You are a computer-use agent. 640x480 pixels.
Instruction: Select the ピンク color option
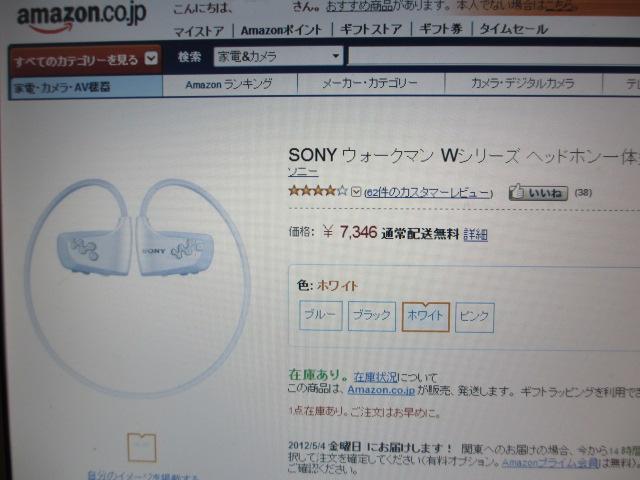click(x=474, y=318)
